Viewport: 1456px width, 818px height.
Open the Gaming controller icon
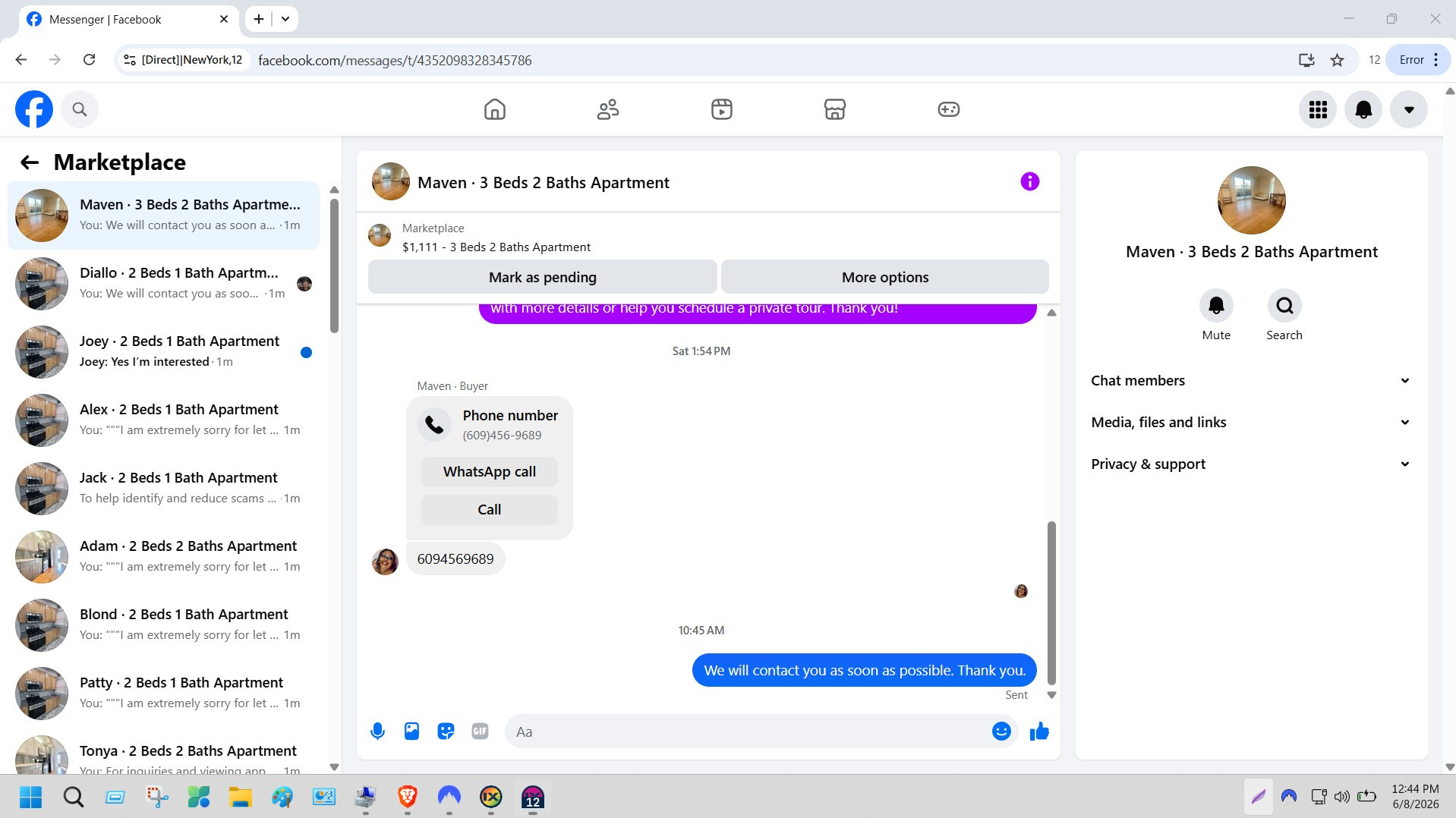point(949,109)
